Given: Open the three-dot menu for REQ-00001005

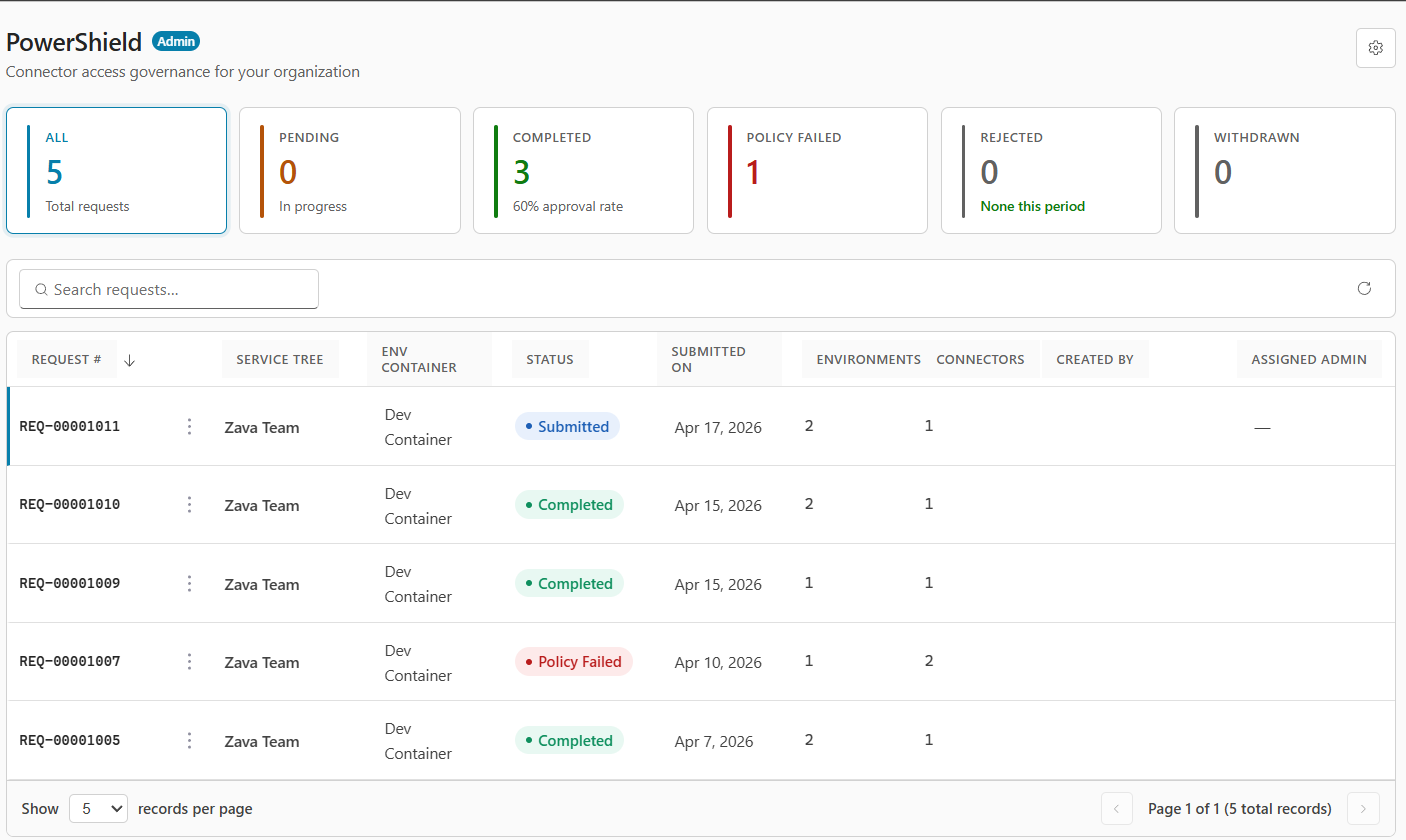Looking at the screenshot, I should click(x=190, y=741).
